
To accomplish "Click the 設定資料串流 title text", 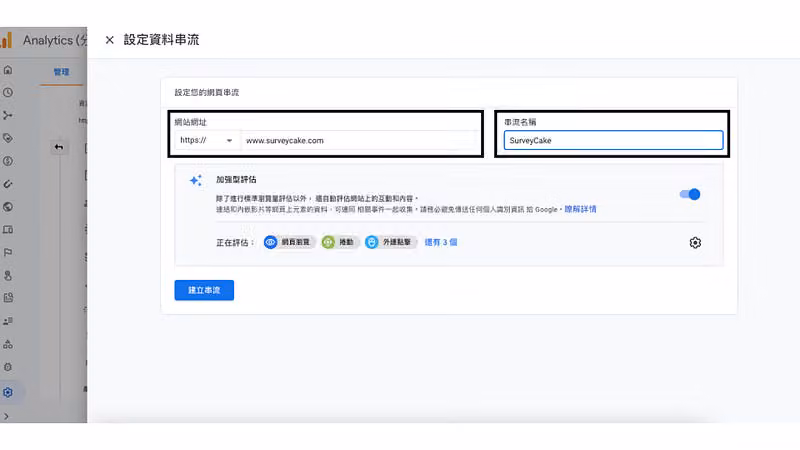I will click(161, 40).
